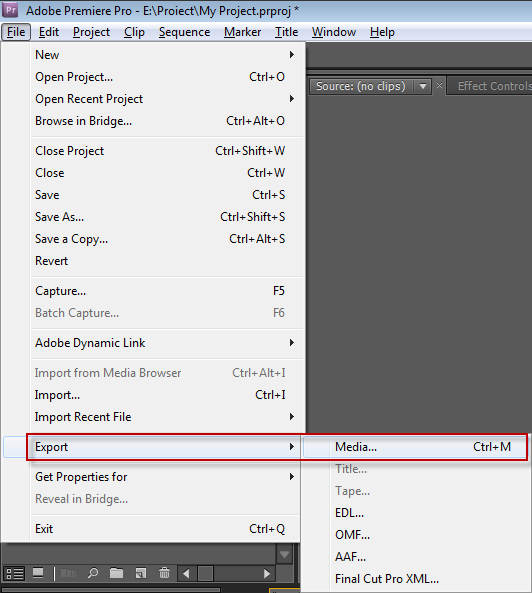
Task: Choose EDL... in Export submenu
Action: [417, 513]
